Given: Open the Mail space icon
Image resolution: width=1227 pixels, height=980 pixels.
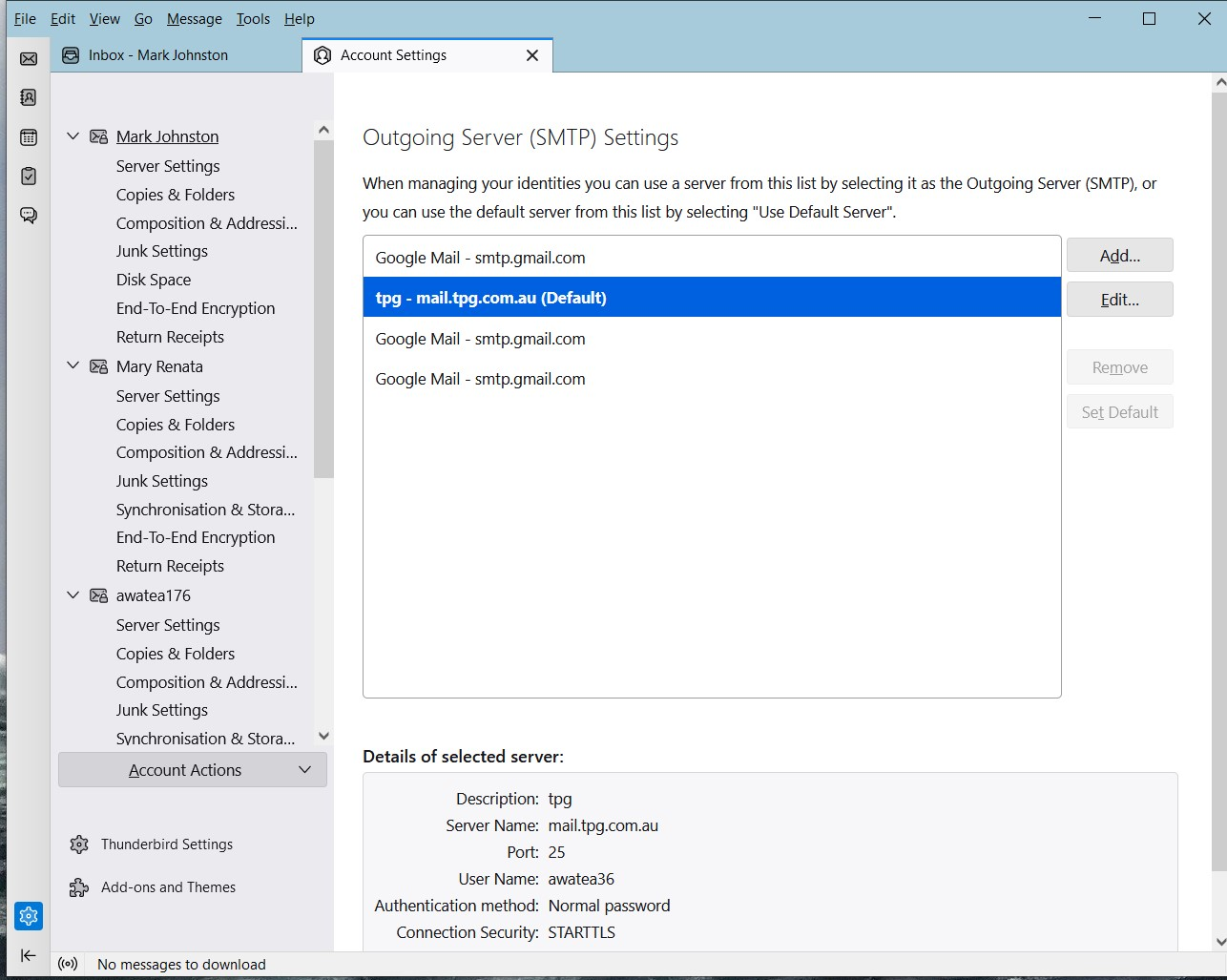Looking at the screenshot, I should [x=29, y=57].
